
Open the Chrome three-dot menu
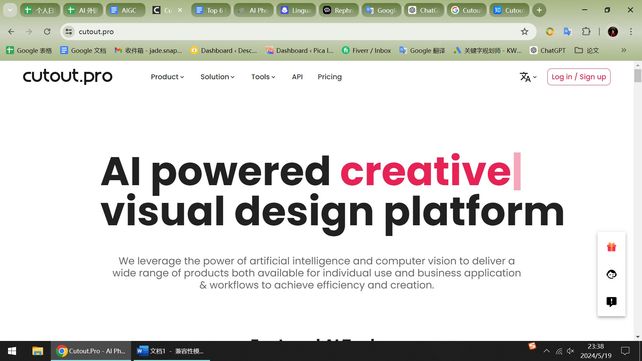[x=631, y=32]
